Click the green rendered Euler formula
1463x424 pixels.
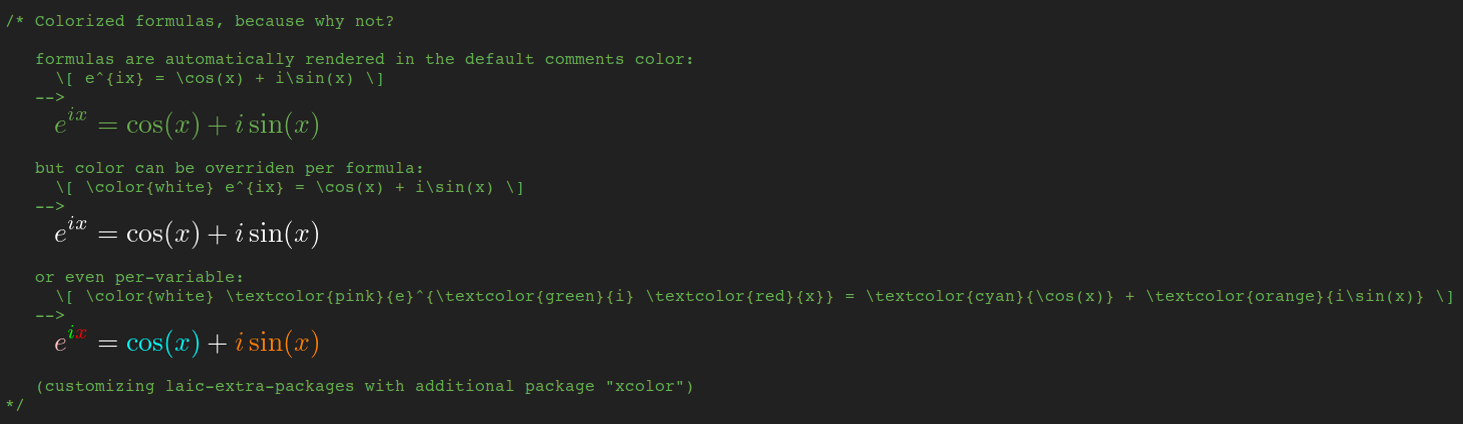187,124
